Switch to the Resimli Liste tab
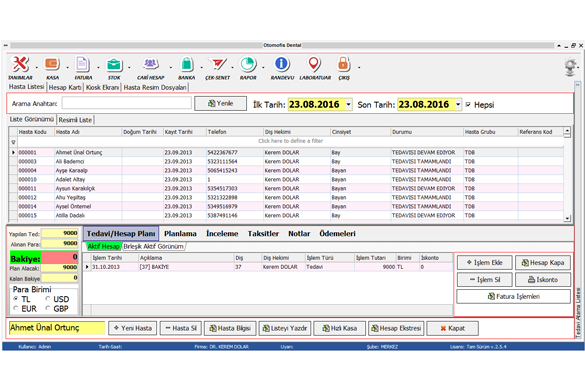 [75, 120]
